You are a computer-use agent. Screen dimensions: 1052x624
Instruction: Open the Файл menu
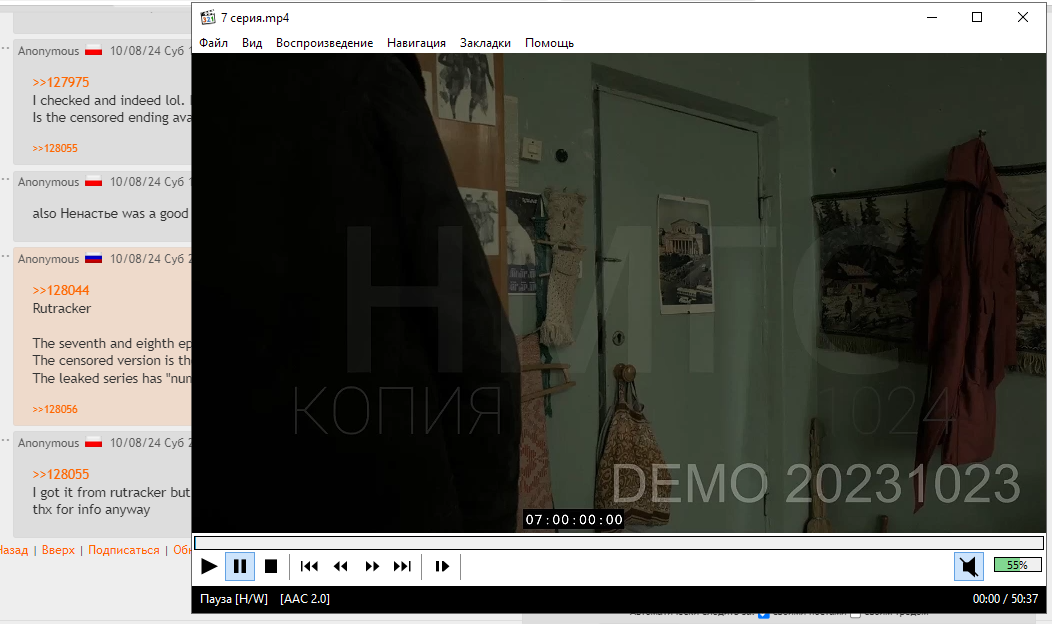click(x=213, y=43)
